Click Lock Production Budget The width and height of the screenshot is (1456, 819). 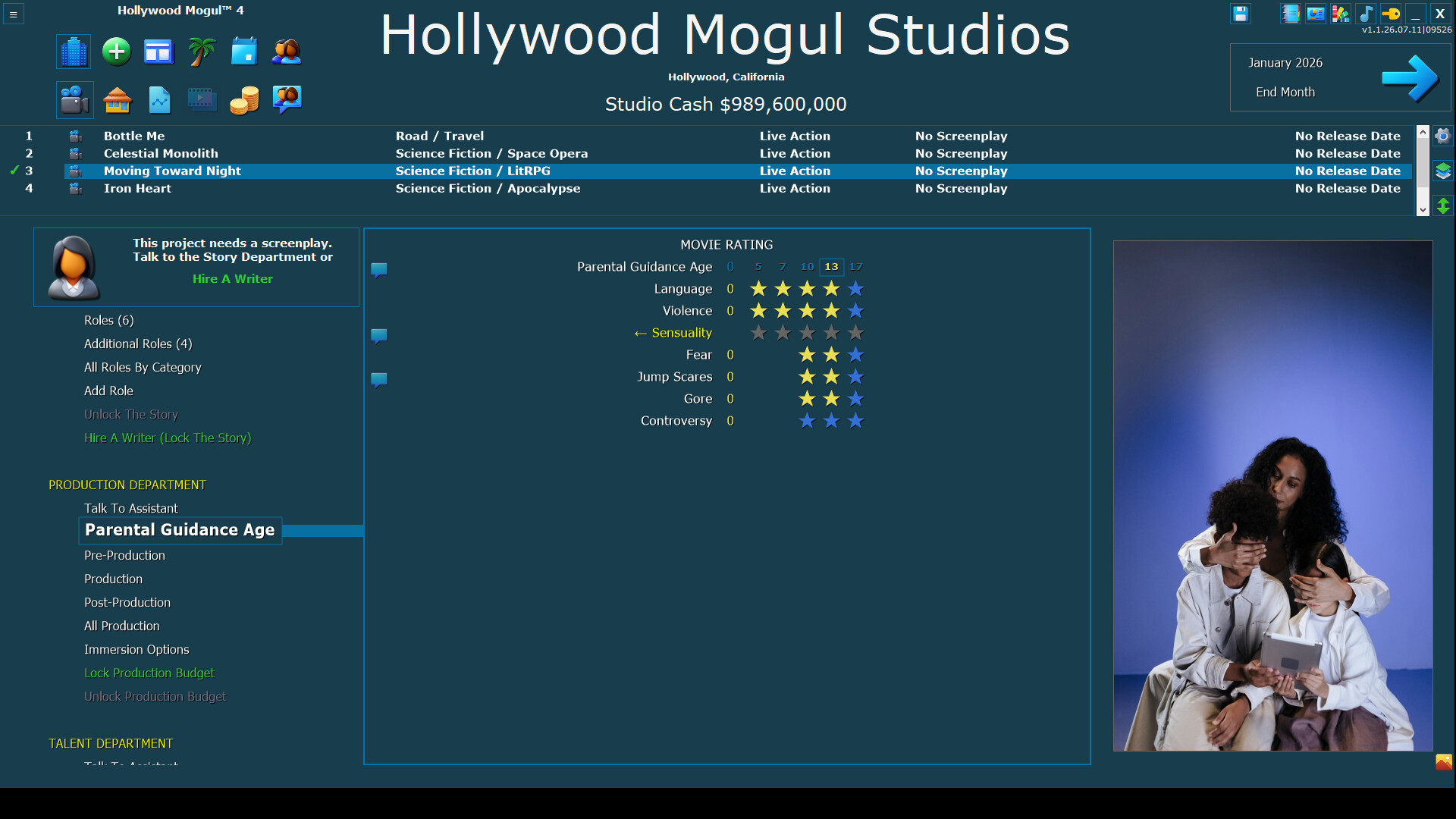(149, 673)
